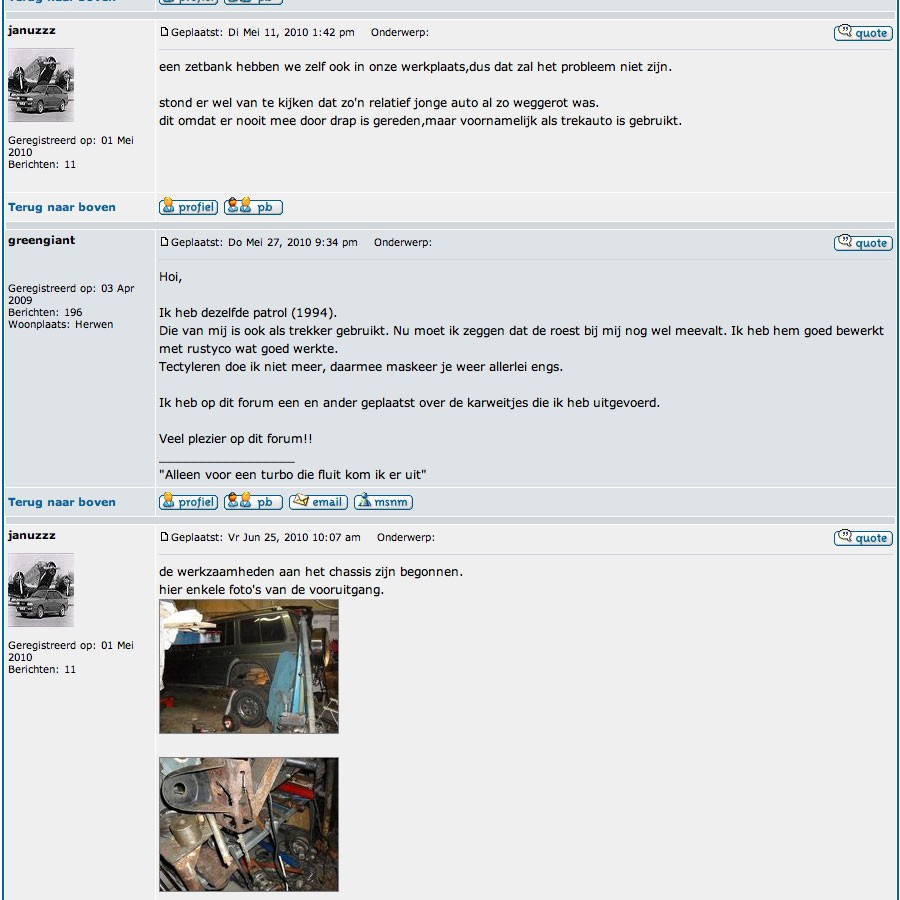Email greengiant via email button
Viewport: 900px width, 900px height.
[x=319, y=502]
